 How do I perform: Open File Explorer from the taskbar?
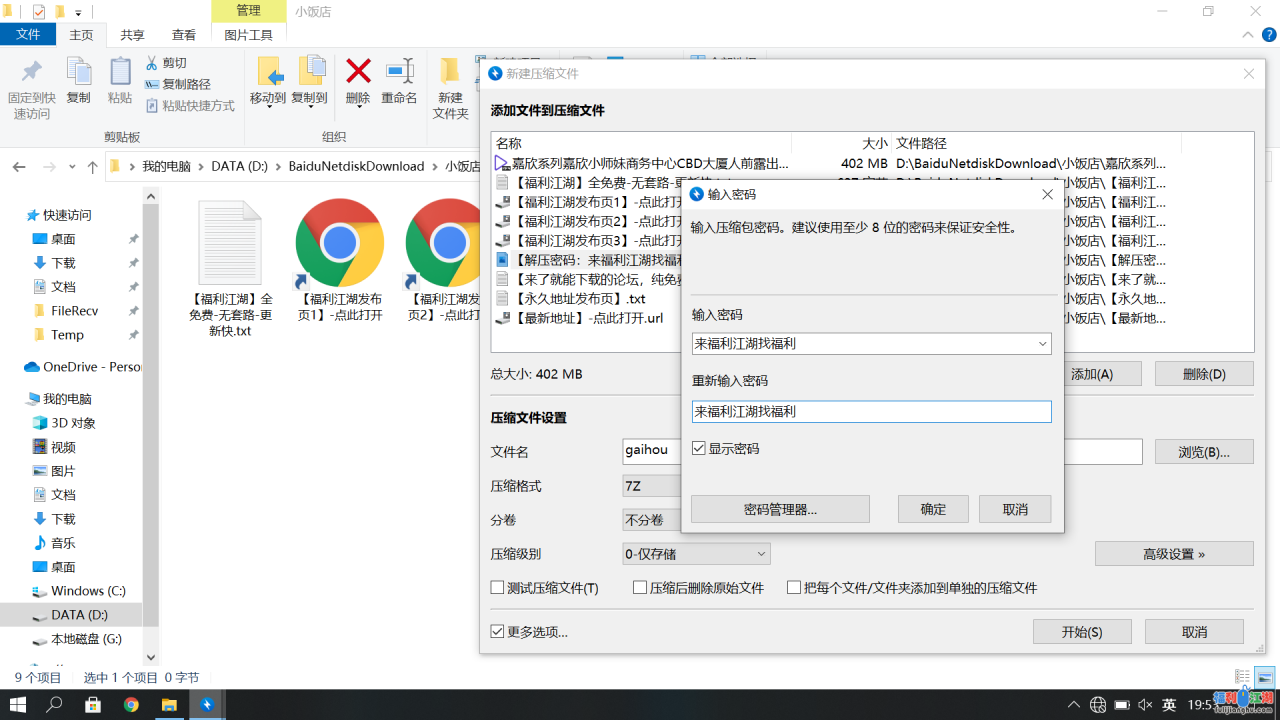pos(169,705)
